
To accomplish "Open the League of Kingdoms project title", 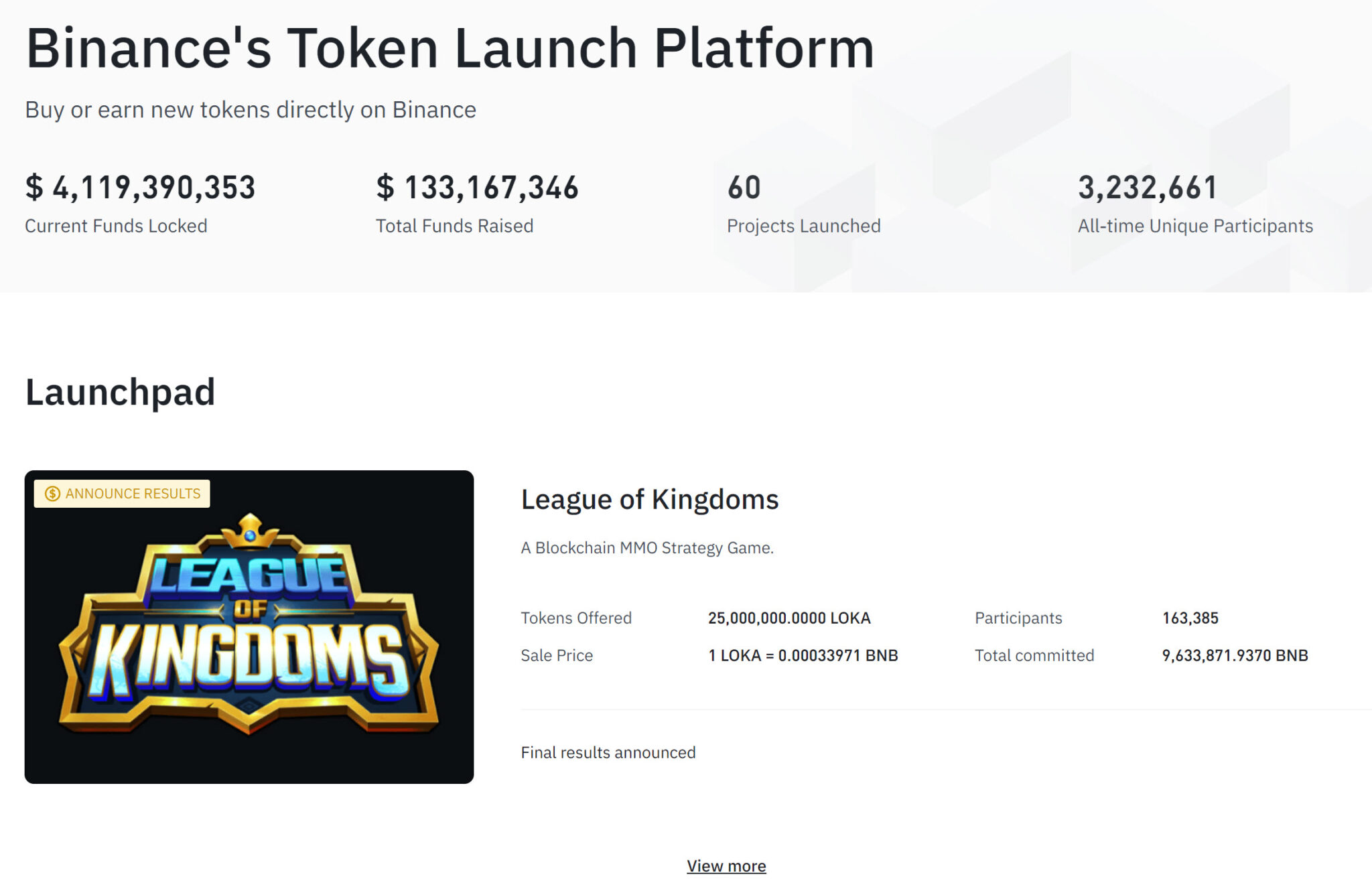I will click(649, 500).
